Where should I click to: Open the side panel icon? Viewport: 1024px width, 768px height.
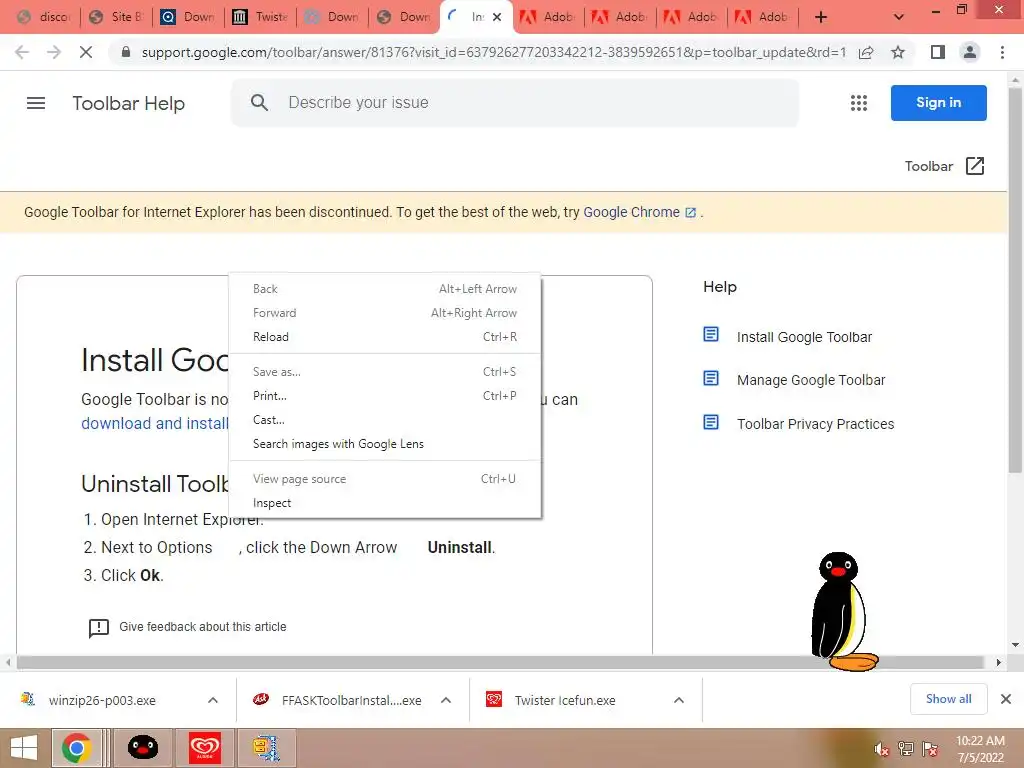pos(938,52)
